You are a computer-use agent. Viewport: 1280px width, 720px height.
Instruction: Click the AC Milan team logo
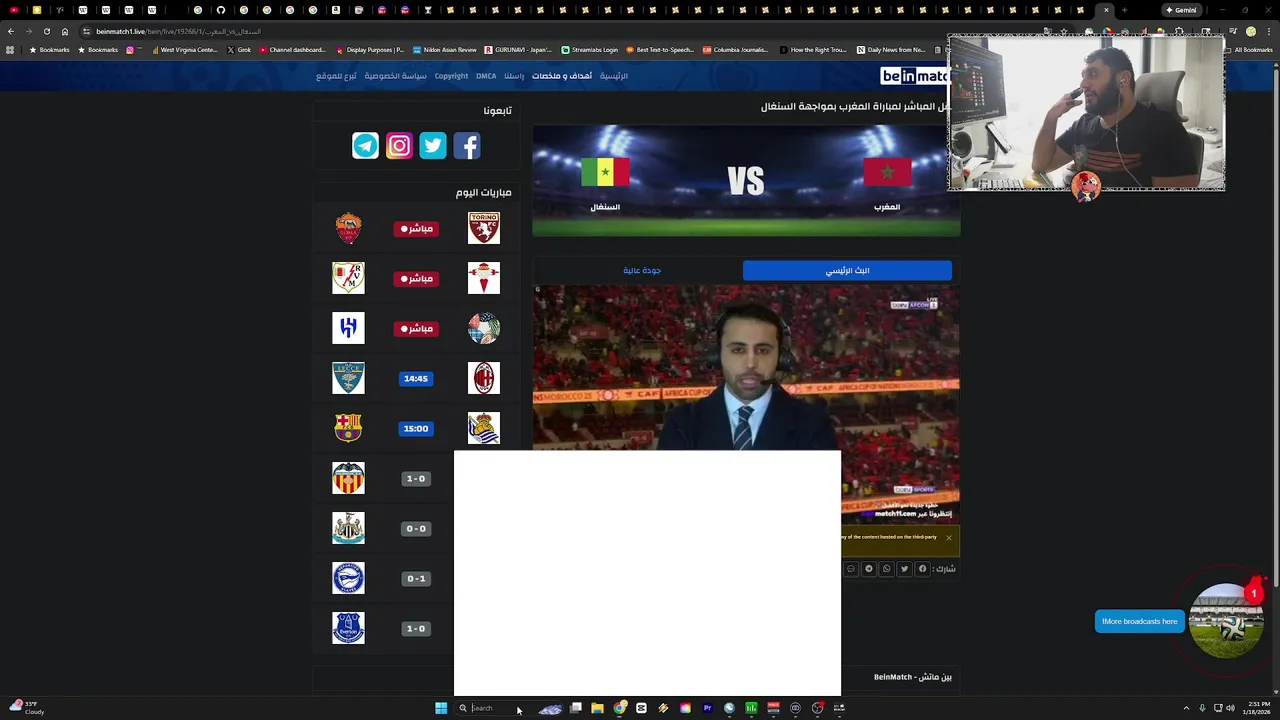(x=484, y=378)
